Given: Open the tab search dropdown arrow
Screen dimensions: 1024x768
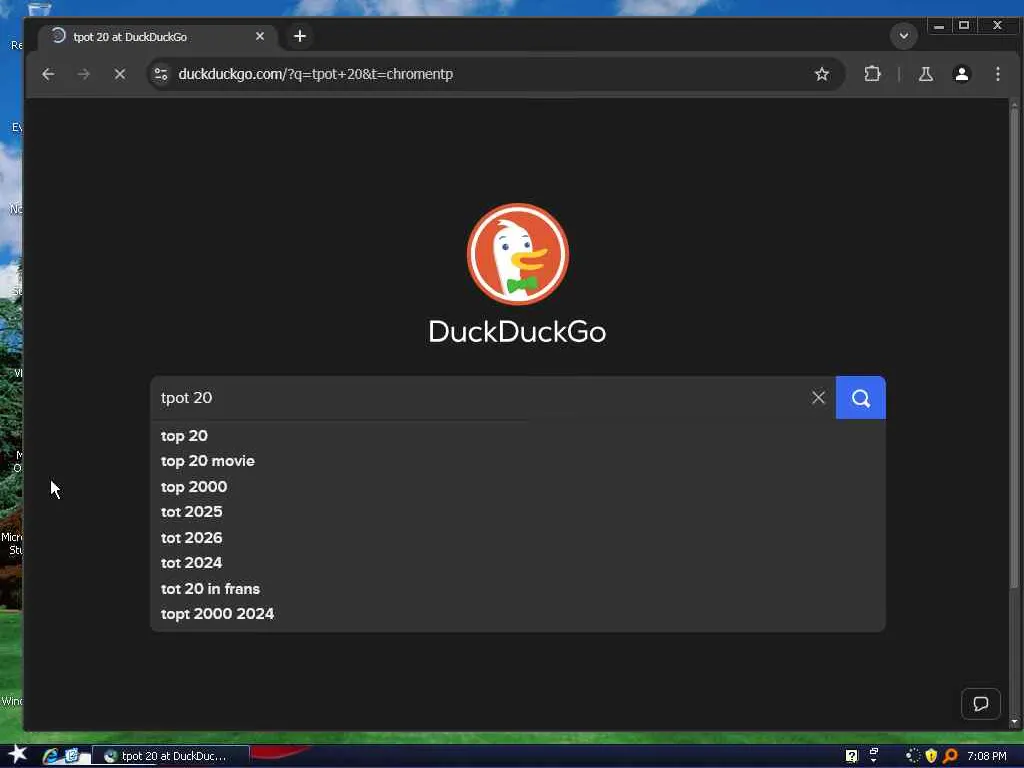Looking at the screenshot, I should click(x=904, y=36).
